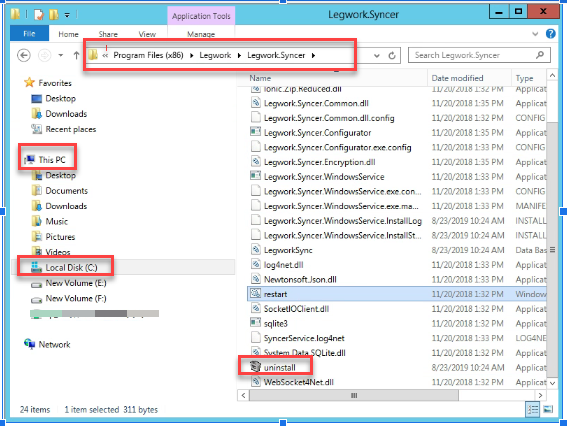The height and width of the screenshot is (428, 567).
Task: Select the Application Tools contextual tab
Action: (201, 16)
